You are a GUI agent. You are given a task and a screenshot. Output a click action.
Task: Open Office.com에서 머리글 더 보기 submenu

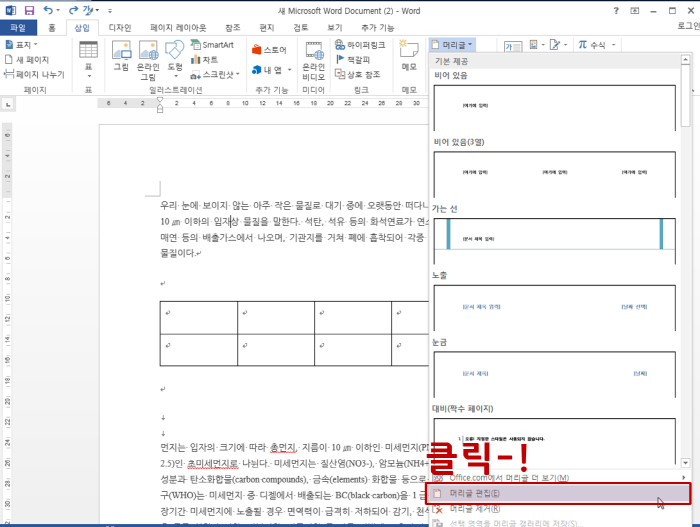point(558,478)
